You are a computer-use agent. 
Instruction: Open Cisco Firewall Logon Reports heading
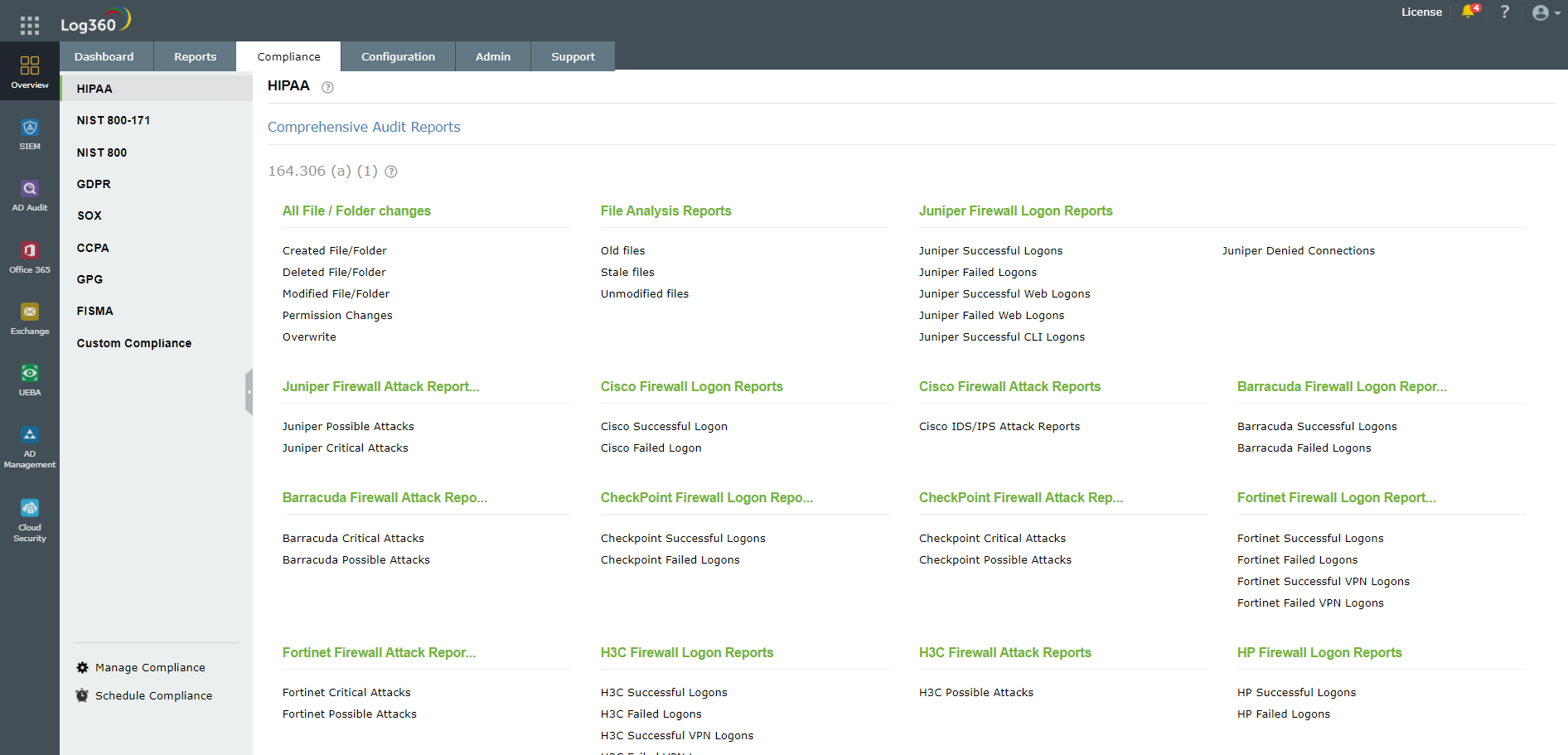(691, 387)
